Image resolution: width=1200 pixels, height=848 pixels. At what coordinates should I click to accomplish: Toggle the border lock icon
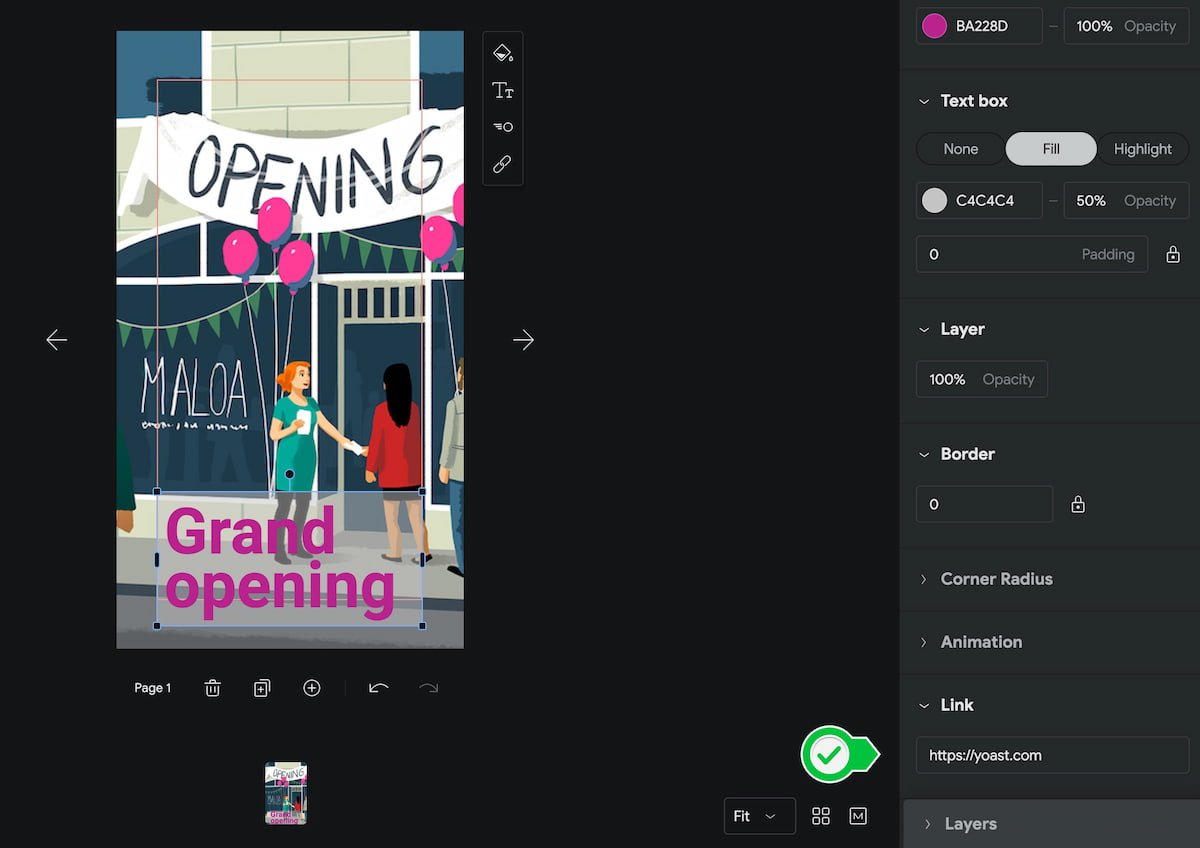pyautogui.click(x=1078, y=505)
